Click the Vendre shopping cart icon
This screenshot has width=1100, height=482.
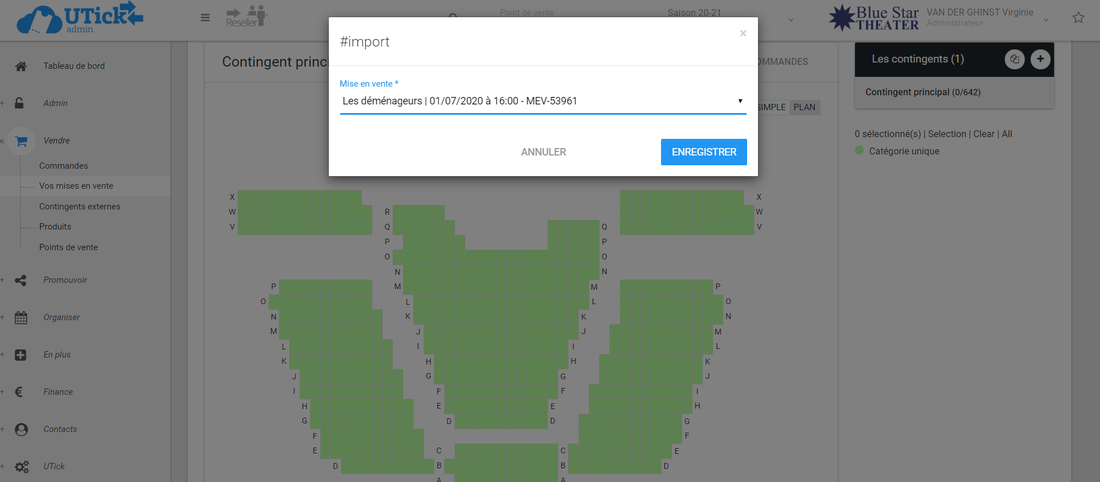coord(21,141)
